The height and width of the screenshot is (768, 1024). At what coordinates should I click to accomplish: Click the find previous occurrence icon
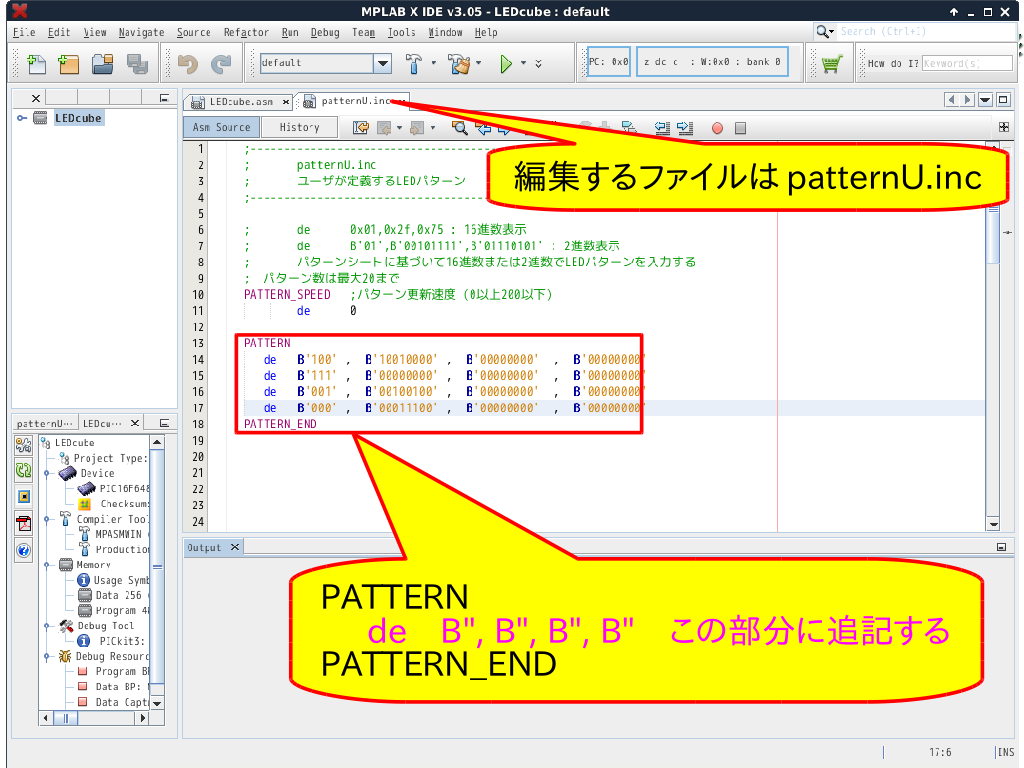tap(484, 128)
